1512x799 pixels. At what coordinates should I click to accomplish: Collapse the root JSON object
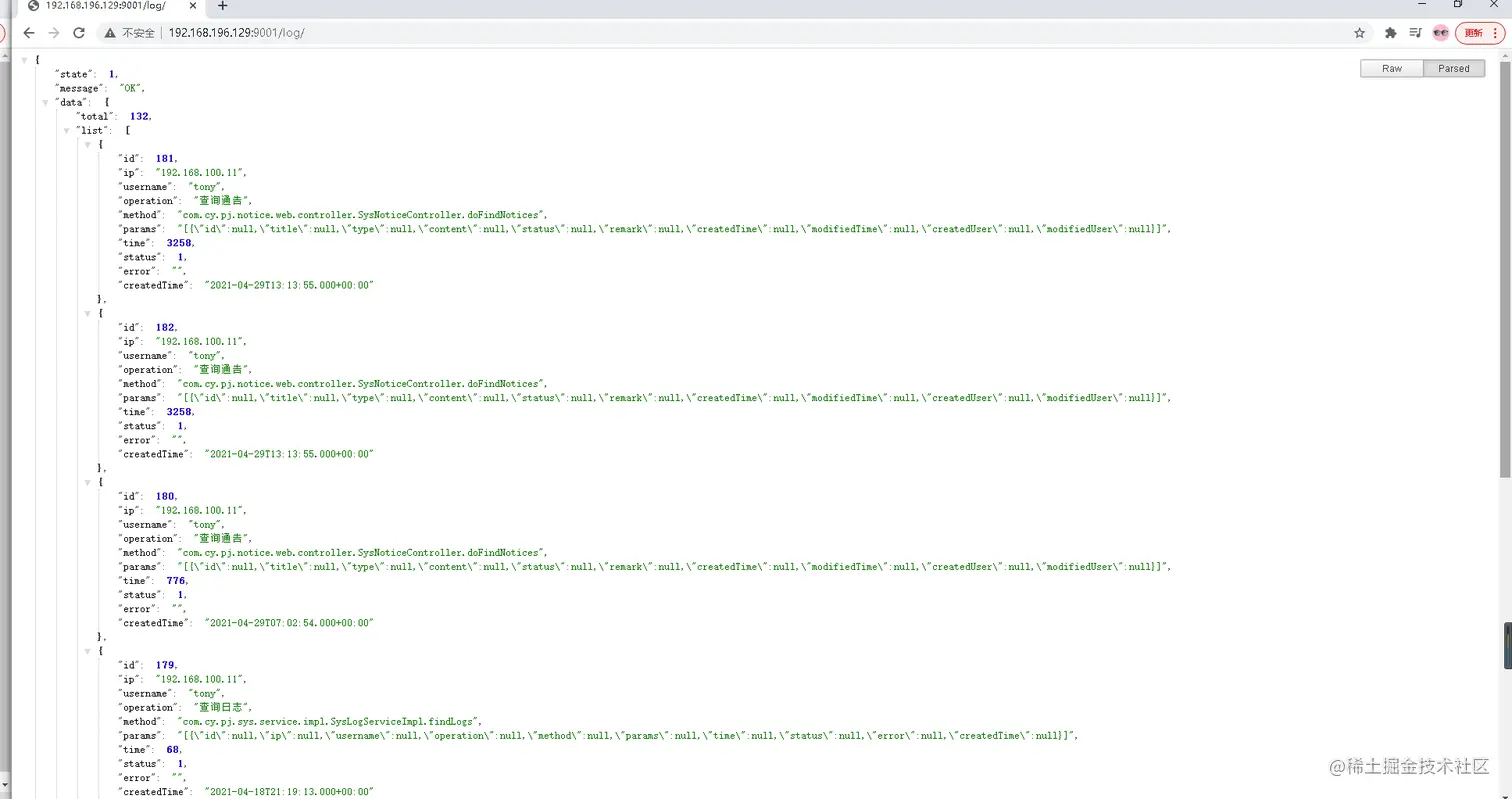(x=25, y=60)
